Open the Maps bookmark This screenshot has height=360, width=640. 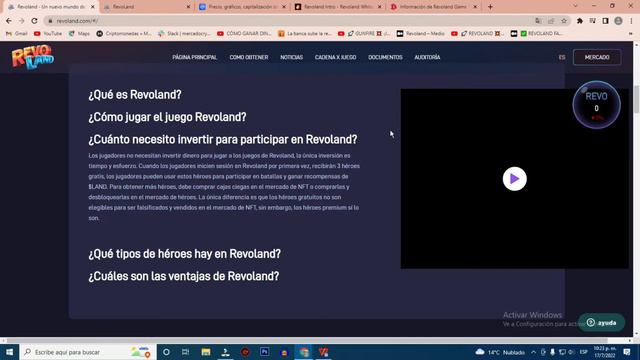[x=79, y=33]
